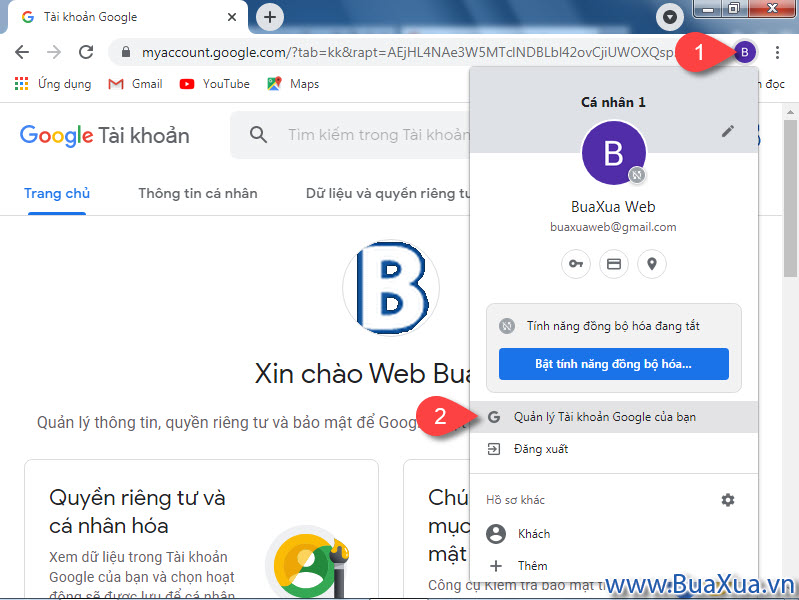This screenshot has width=799, height=600.
Task: Select Đăng xuất to sign out
Action: tap(614, 449)
